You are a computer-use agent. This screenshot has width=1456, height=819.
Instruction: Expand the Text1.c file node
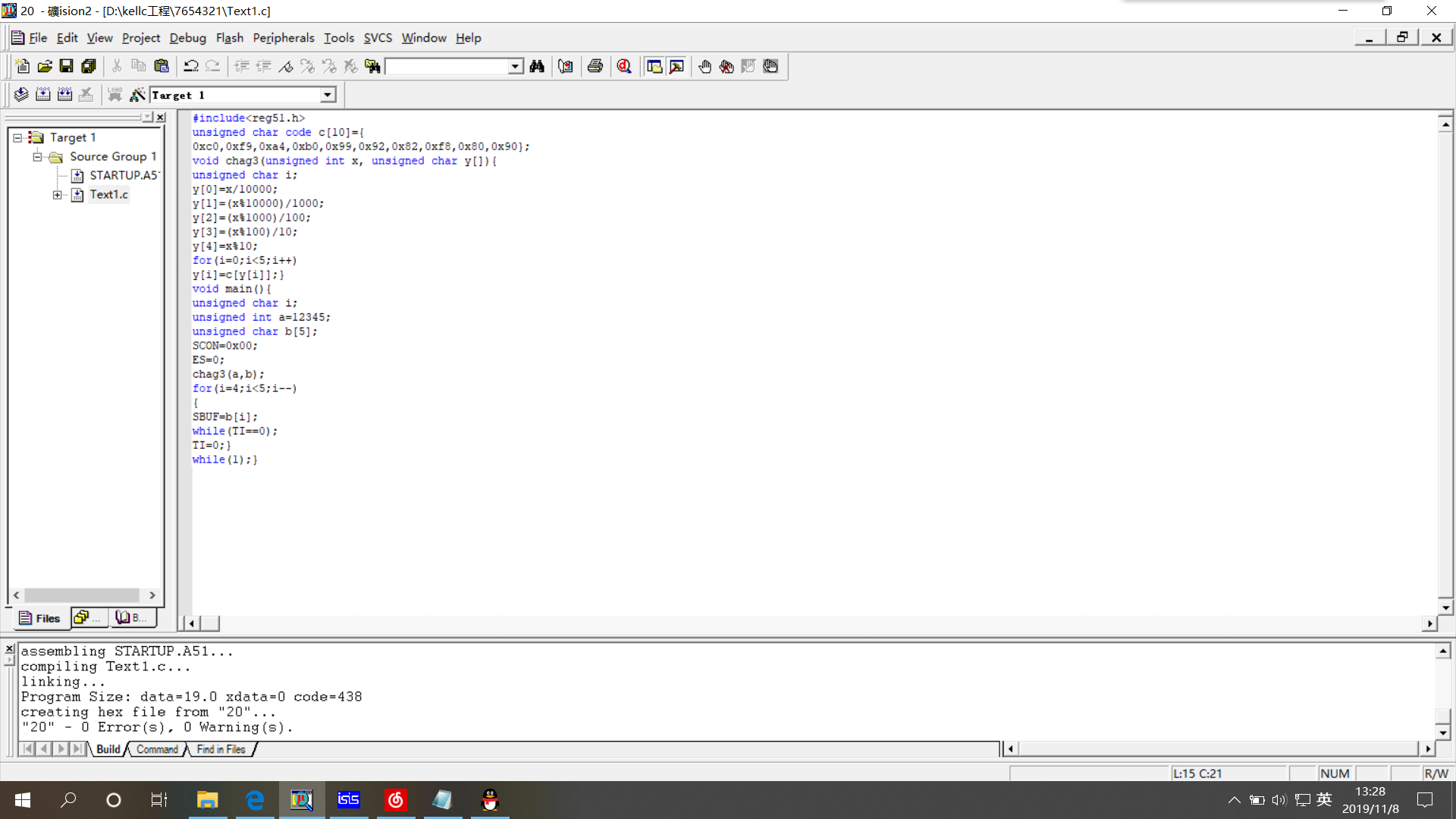(57, 195)
